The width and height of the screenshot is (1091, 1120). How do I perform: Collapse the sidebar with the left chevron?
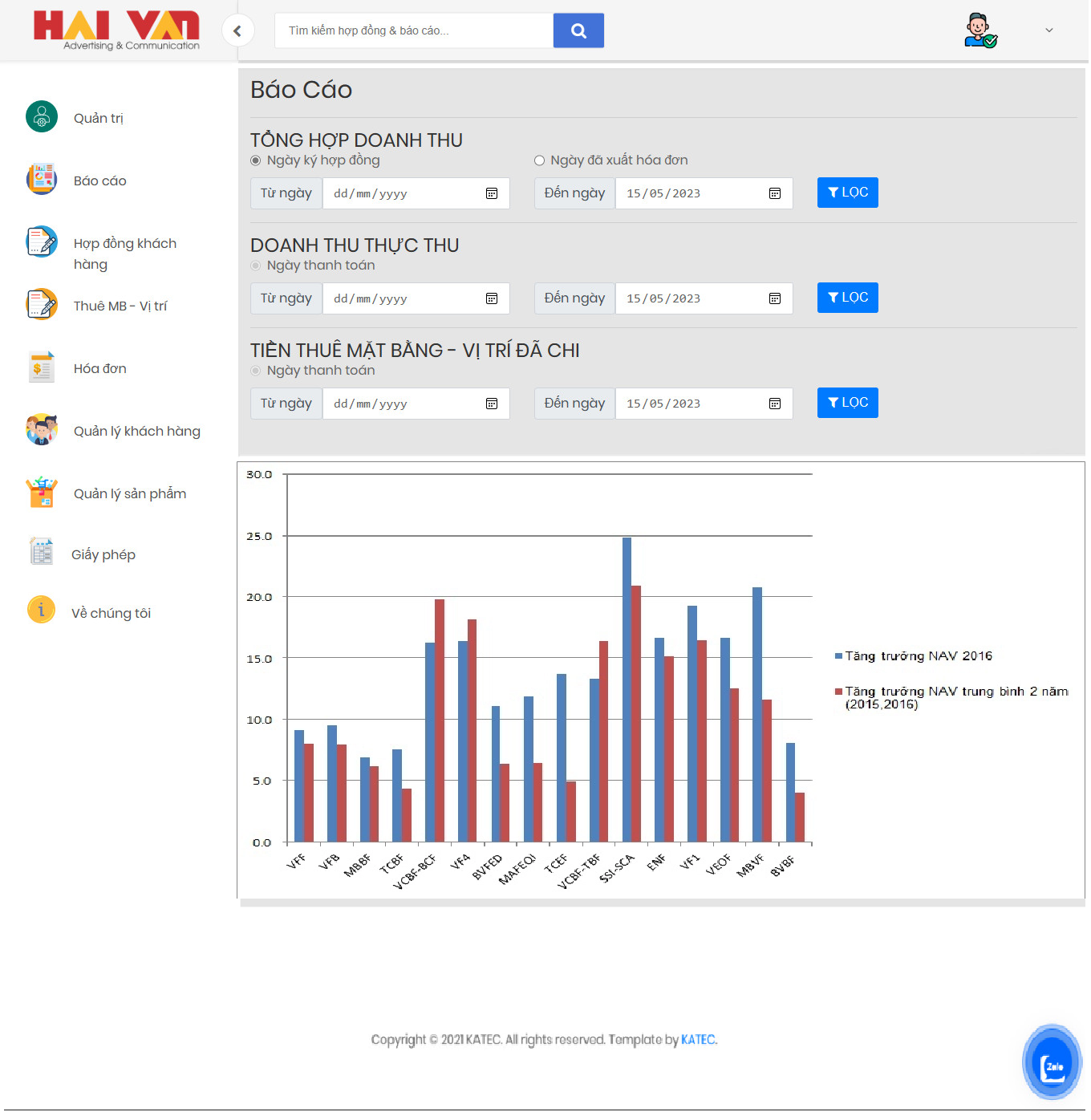(237, 31)
